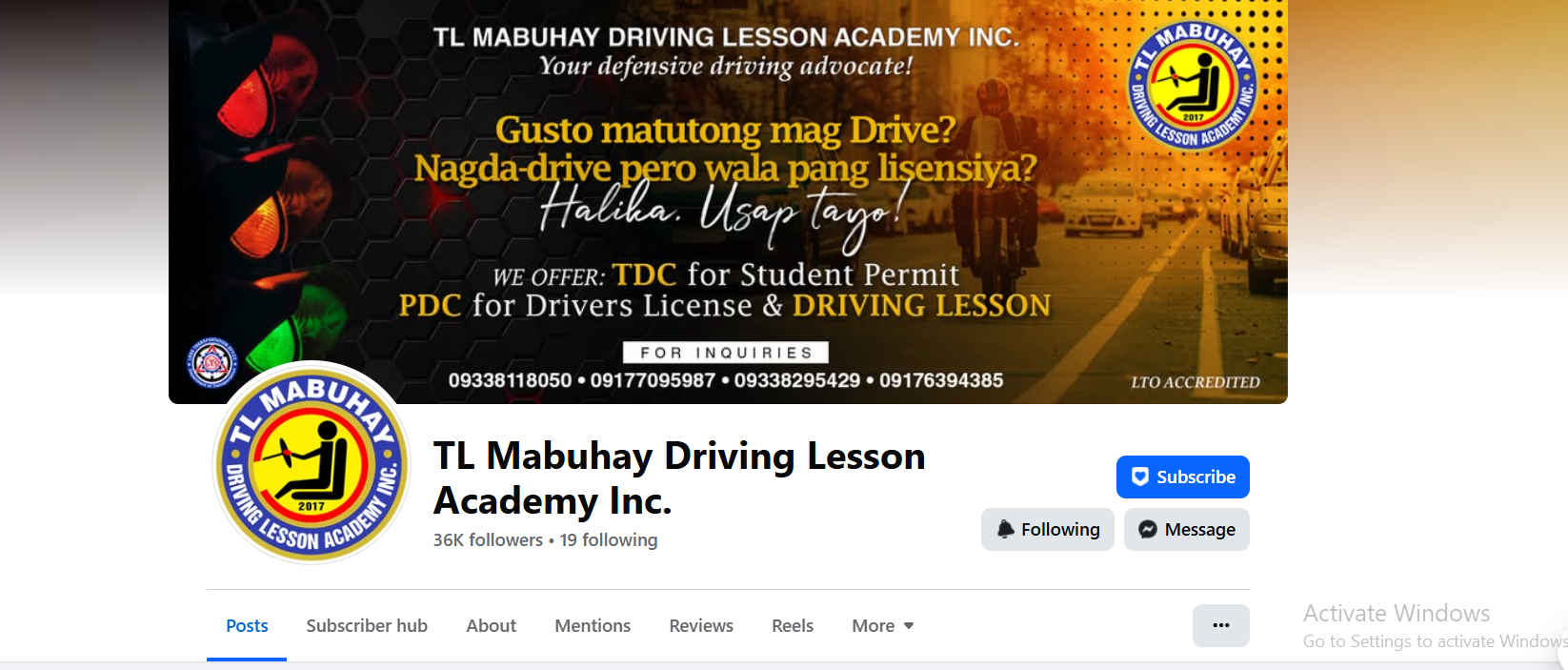Click the 36K followers link
Image resolution: width=1568 pixels, height=670 pixels.
488,539
